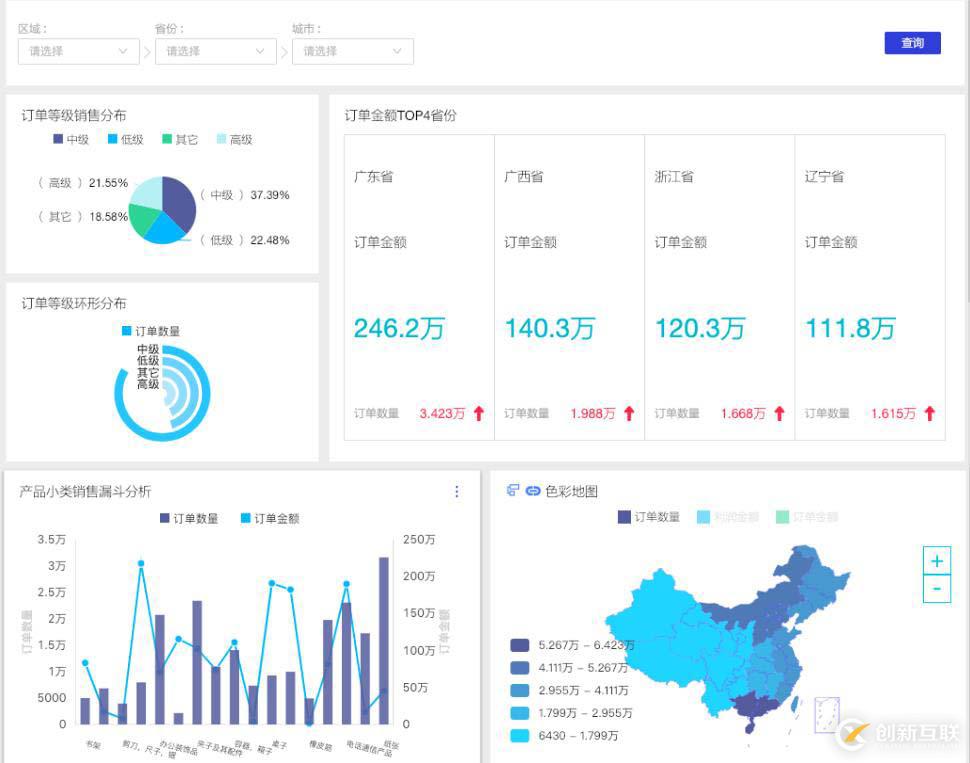Zoom out the map with minus button
Screen dimensions: 970x763
pyautogui.click(x=937, y=588)
